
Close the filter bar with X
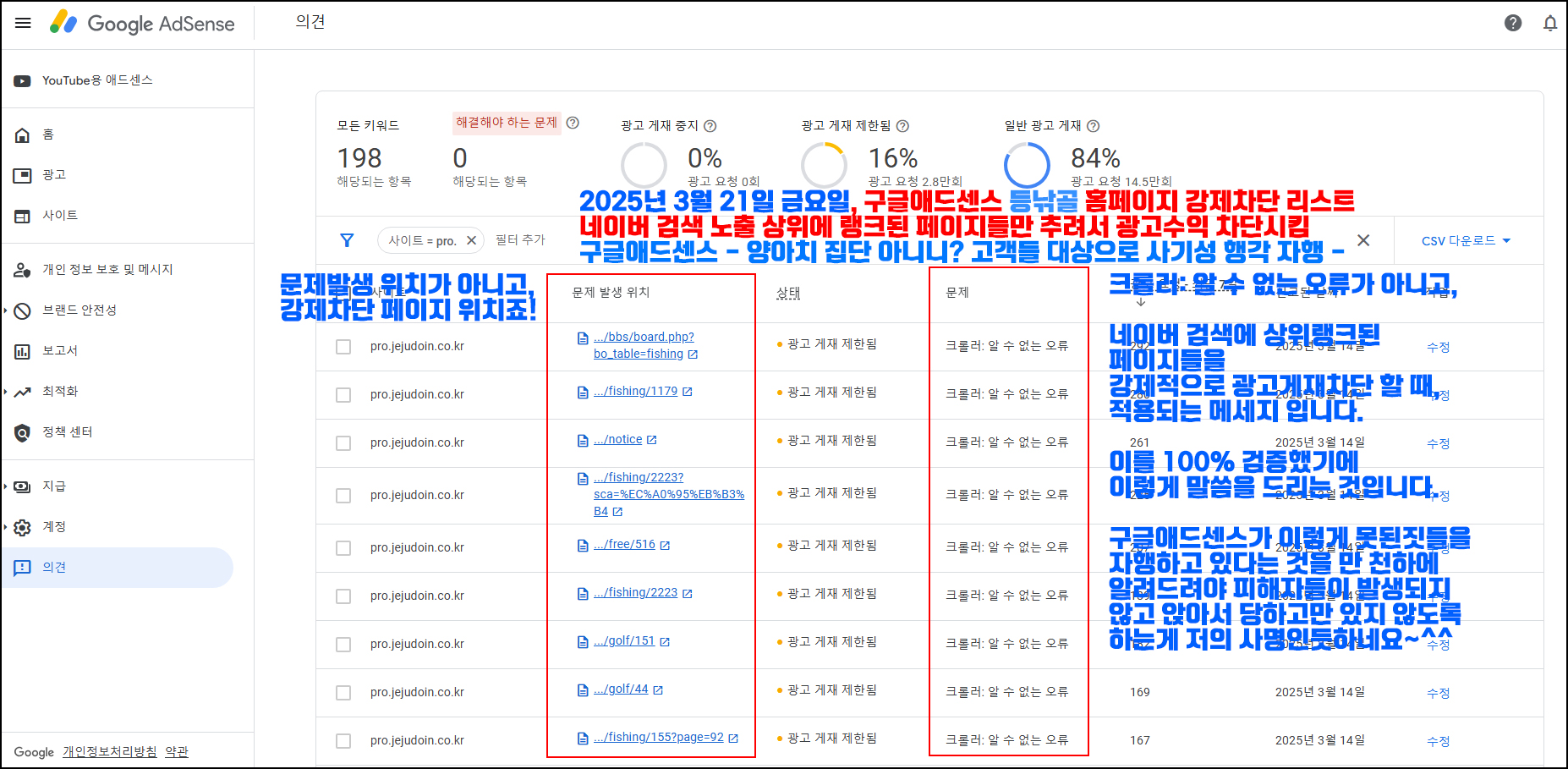point(1363,240)
